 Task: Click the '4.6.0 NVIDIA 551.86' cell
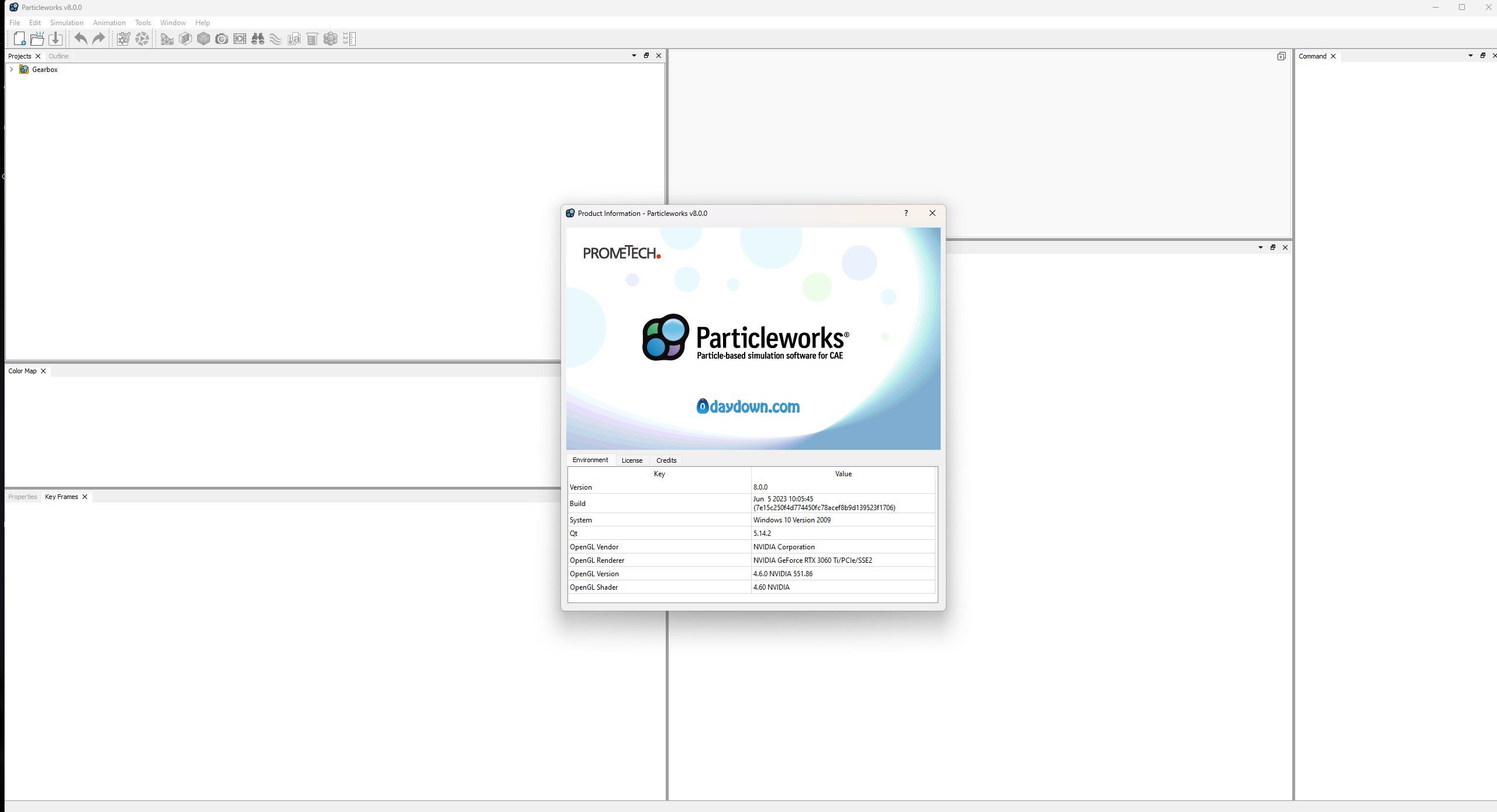(843, 573)
